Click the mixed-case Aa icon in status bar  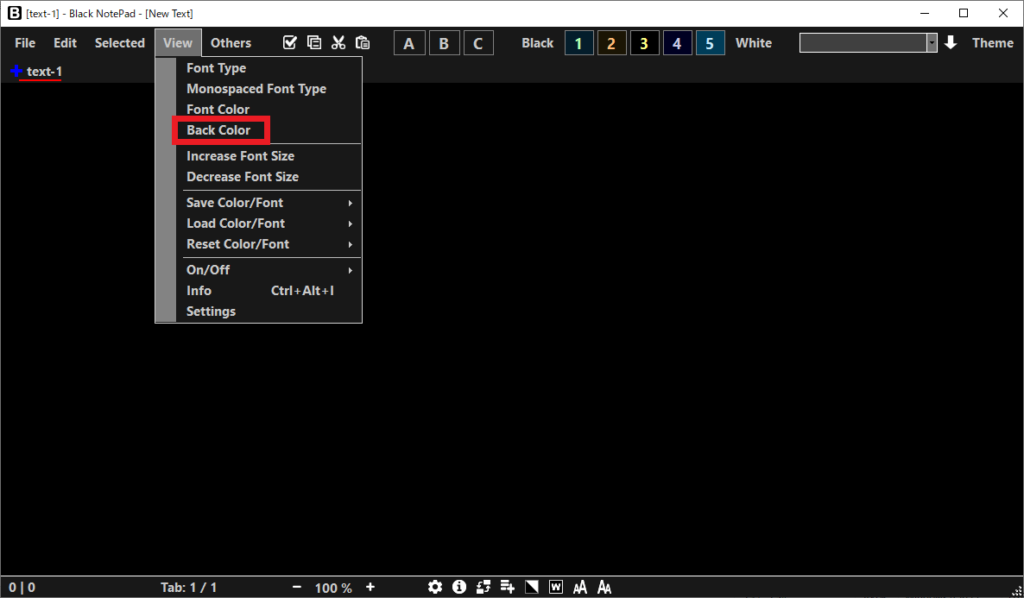click(604, 587)
